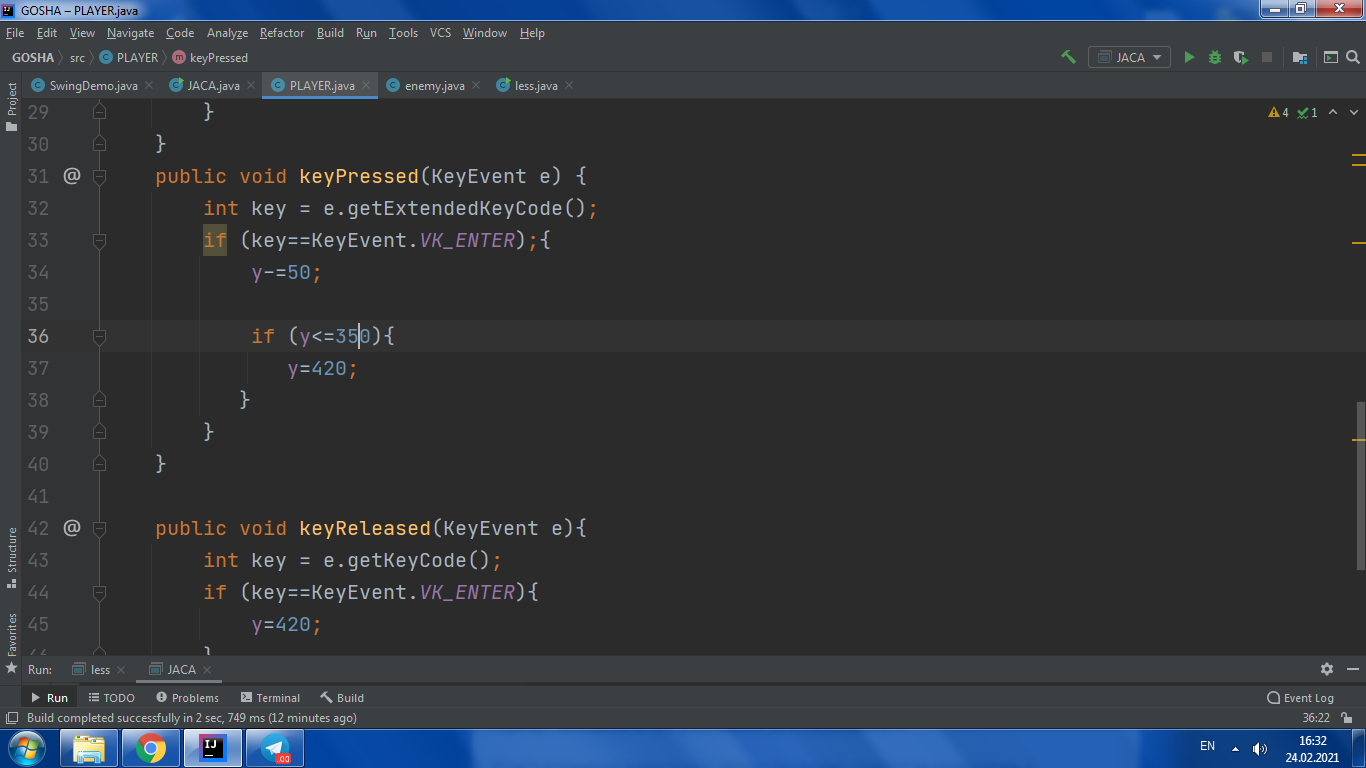Open the Refactor menu
Screen dimensions: 1366x768
click(282, 33)
